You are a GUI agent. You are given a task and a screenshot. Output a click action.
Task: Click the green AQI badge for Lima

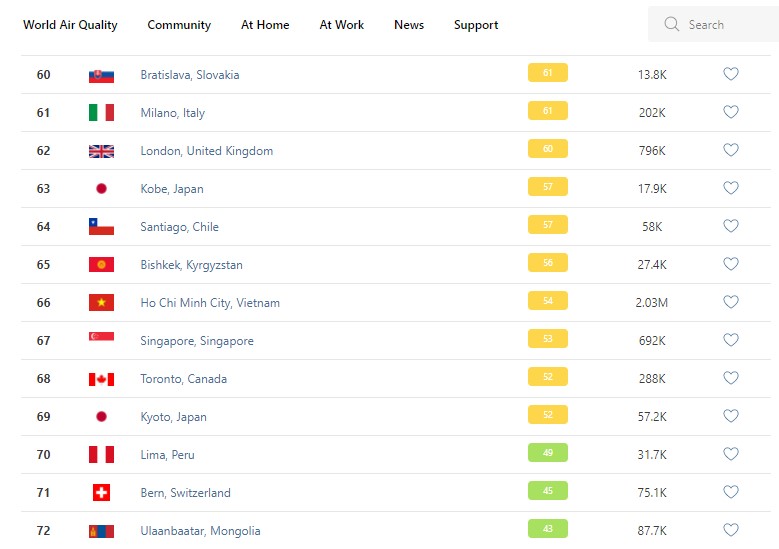point(547,452)
